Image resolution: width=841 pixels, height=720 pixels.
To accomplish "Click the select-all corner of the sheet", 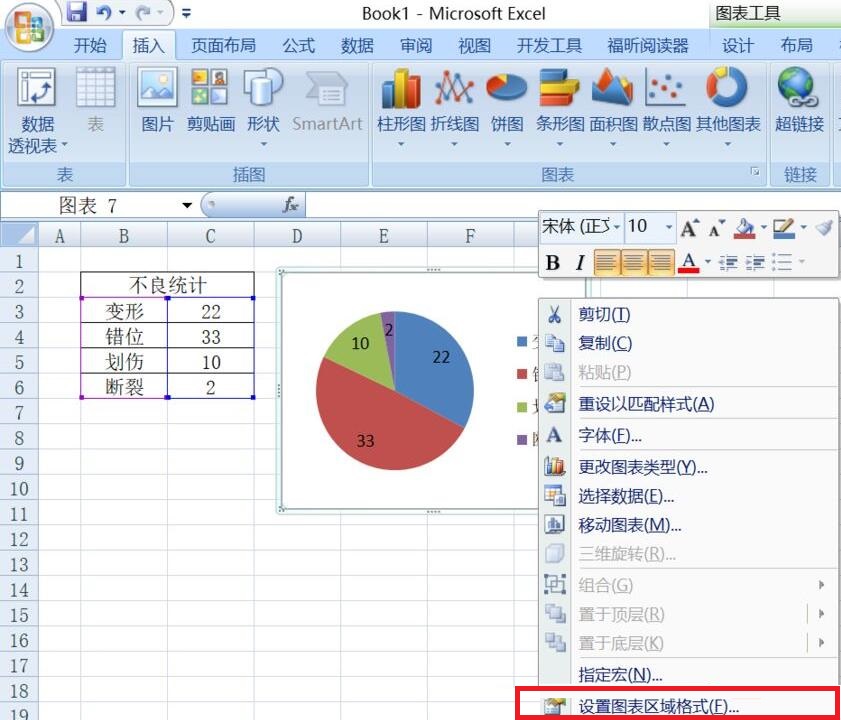I will click(x=19, y=235).
